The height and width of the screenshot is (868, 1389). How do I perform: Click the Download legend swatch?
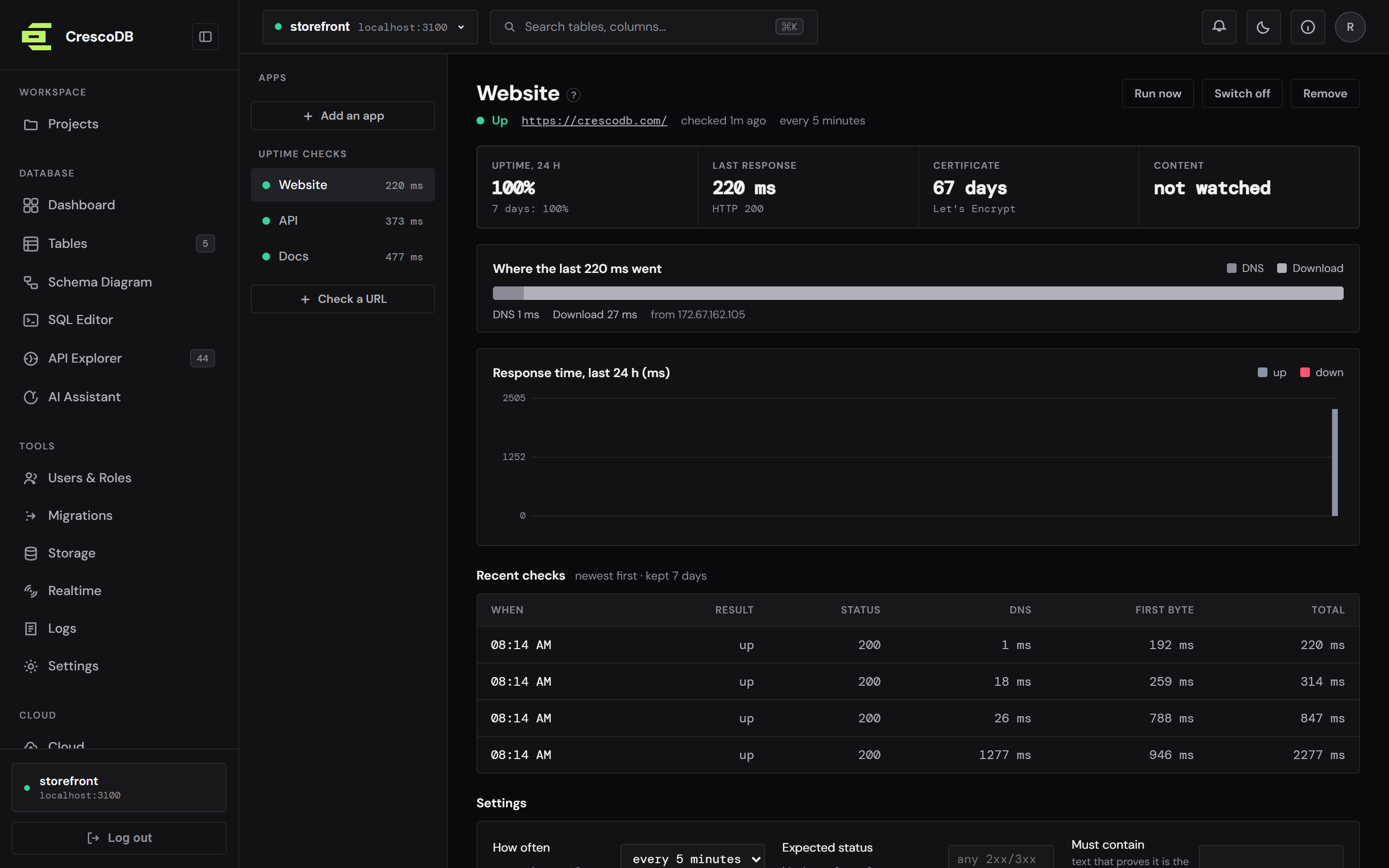1281,268
